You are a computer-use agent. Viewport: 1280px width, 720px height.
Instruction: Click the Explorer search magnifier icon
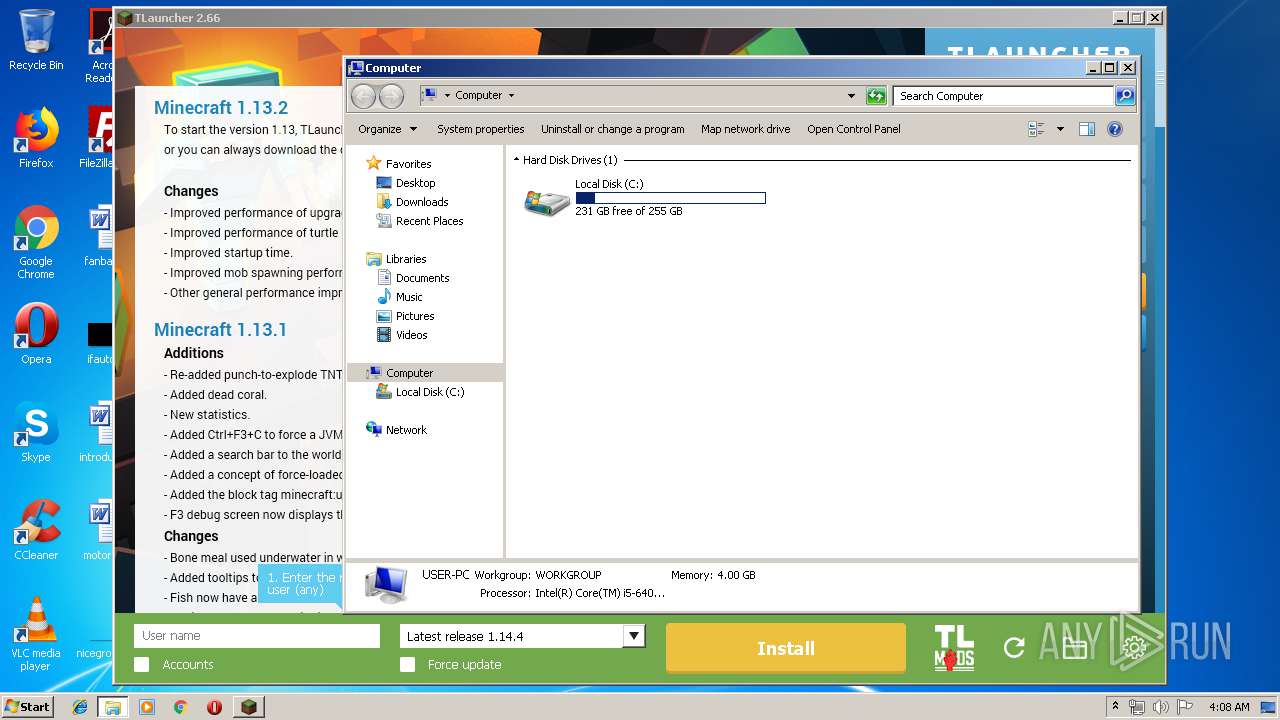1125,96
